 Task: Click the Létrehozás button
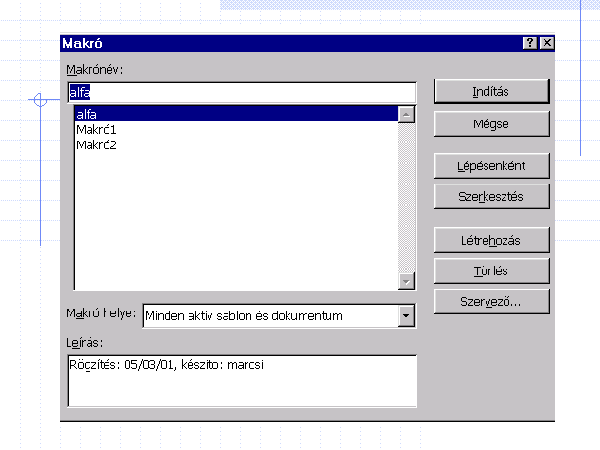(x=491, y=240)
